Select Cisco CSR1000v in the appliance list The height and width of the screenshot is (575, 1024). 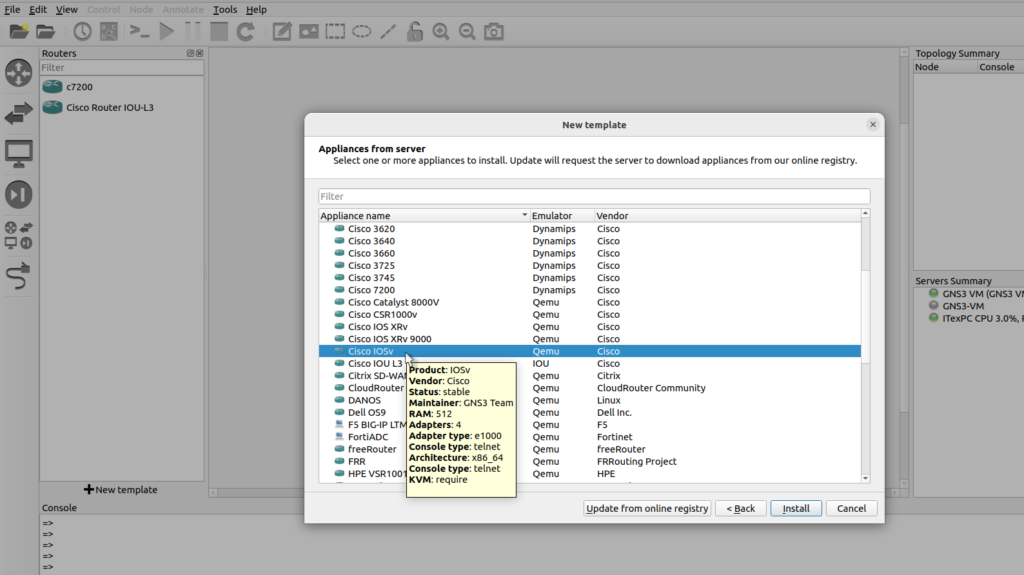(x=382, y=314)
